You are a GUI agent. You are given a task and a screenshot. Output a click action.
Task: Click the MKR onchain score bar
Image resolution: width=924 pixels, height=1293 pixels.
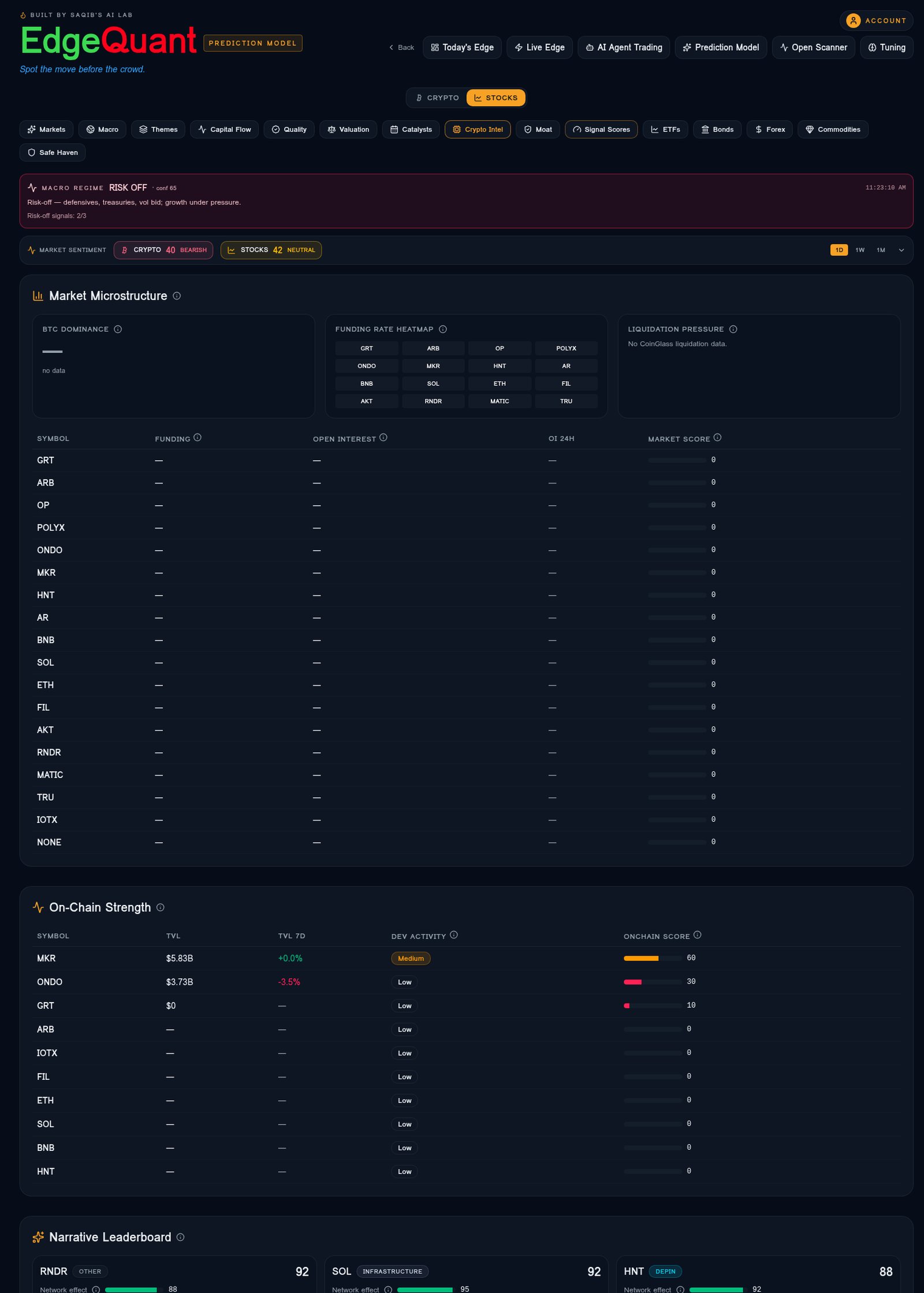[x=653, y=958]
